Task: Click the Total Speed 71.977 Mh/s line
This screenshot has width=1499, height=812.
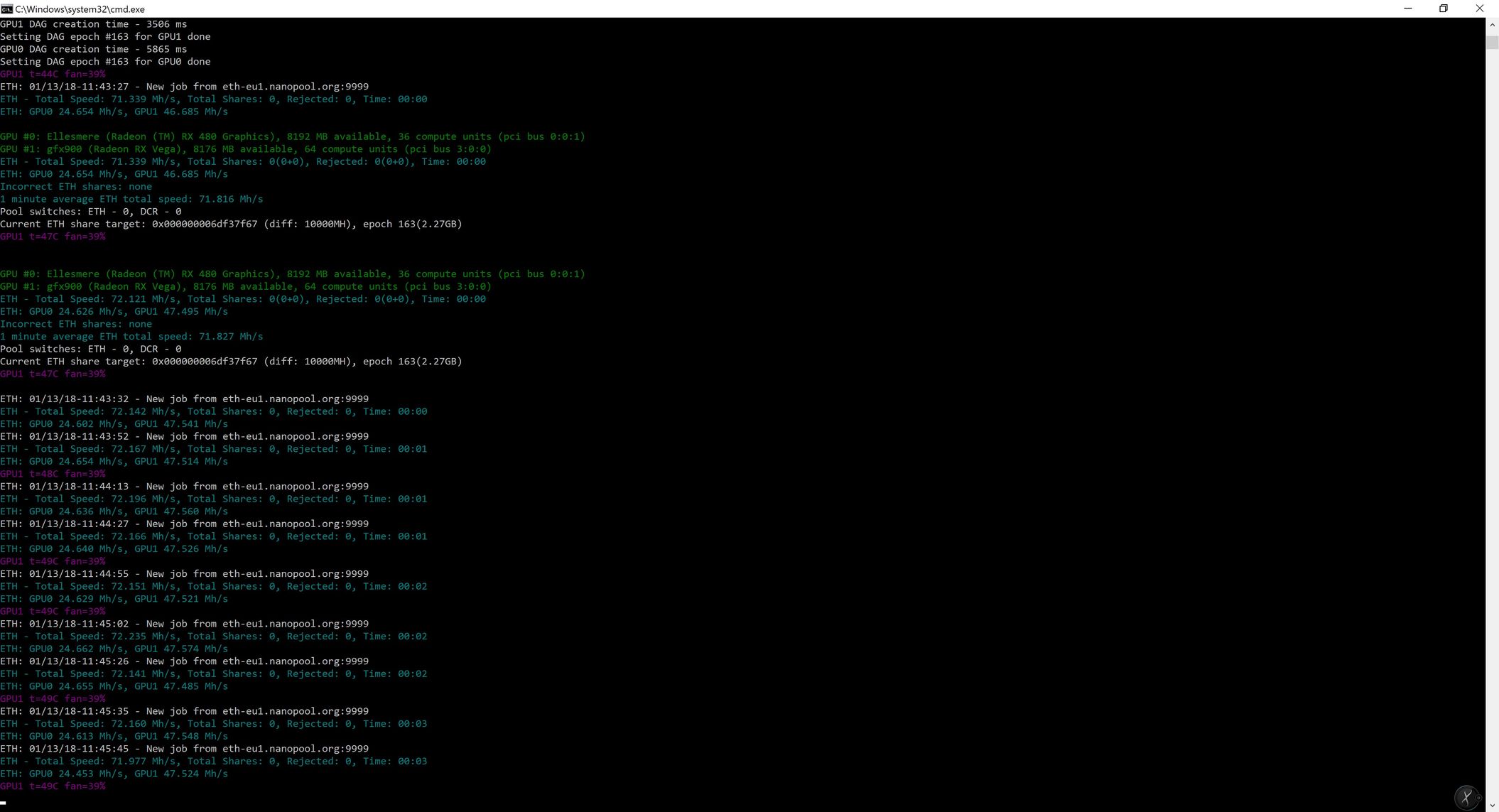Action: 213,762
